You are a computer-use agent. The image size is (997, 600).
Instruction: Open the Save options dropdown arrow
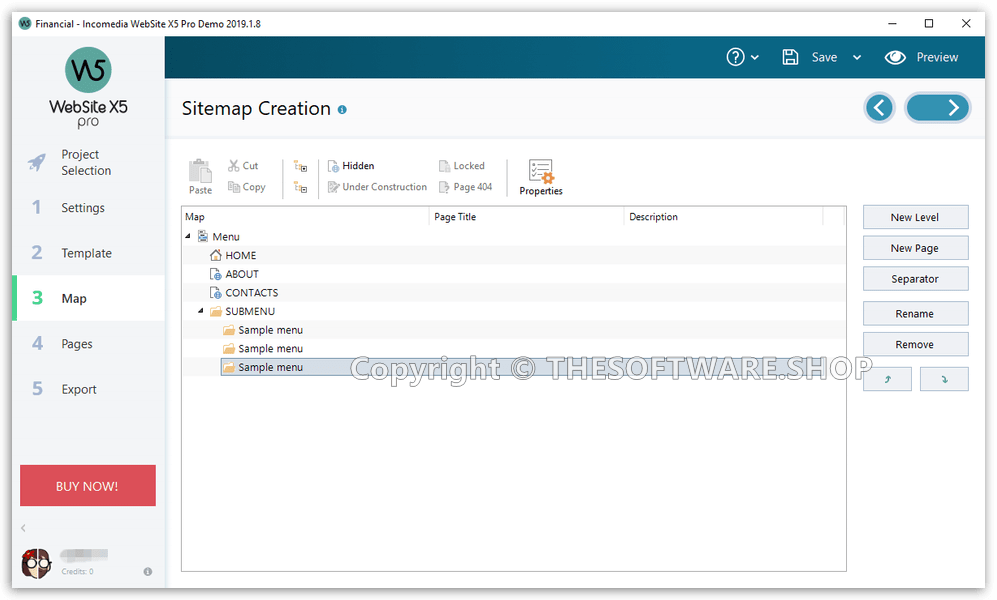coord(857,57)
